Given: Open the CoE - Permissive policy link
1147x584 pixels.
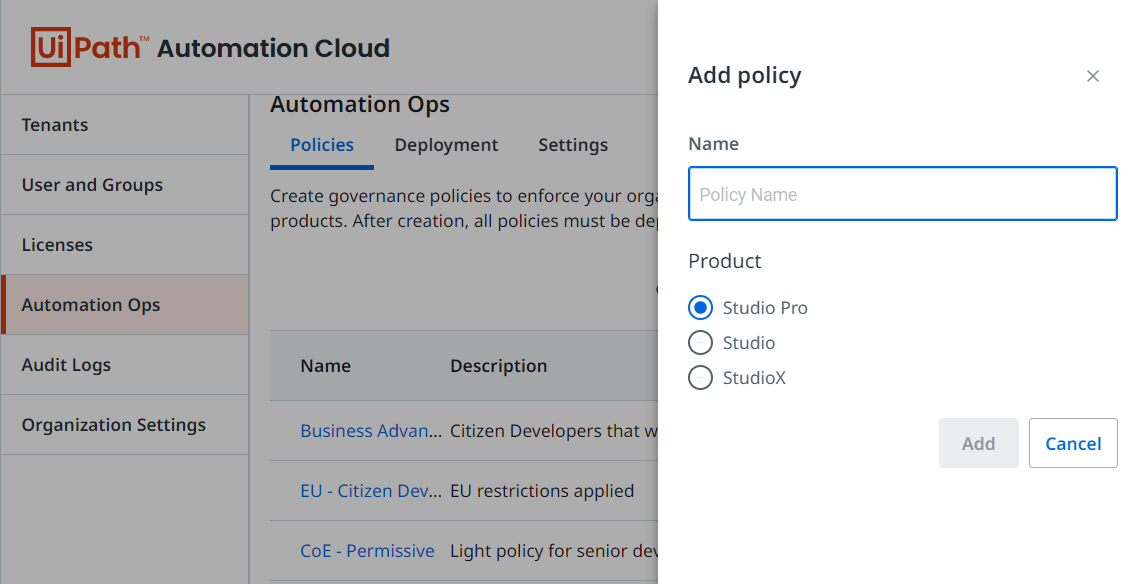Looking at the screenshot, I should click(x=367, y=550).
